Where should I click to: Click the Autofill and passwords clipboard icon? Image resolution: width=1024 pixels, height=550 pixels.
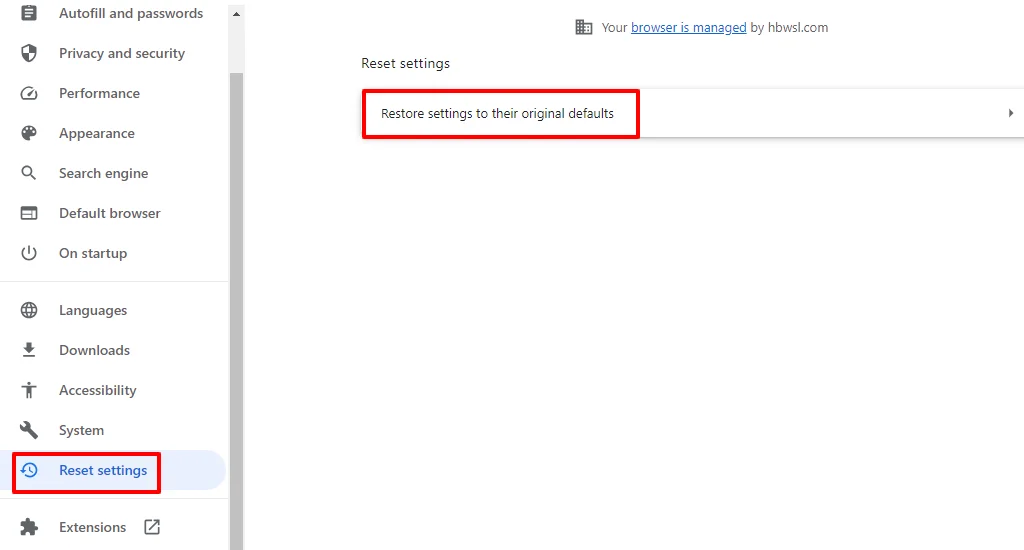(x=29, y=13)
